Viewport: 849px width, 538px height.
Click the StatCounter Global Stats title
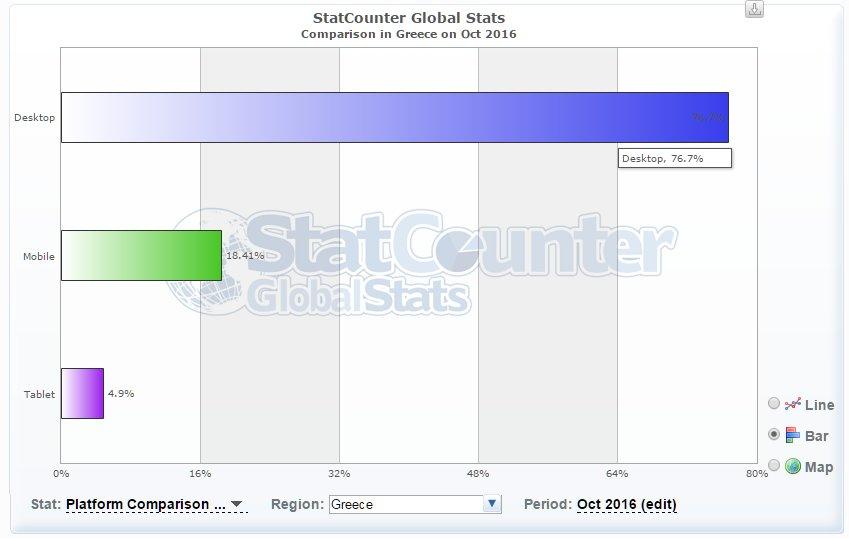pos(409,18)
